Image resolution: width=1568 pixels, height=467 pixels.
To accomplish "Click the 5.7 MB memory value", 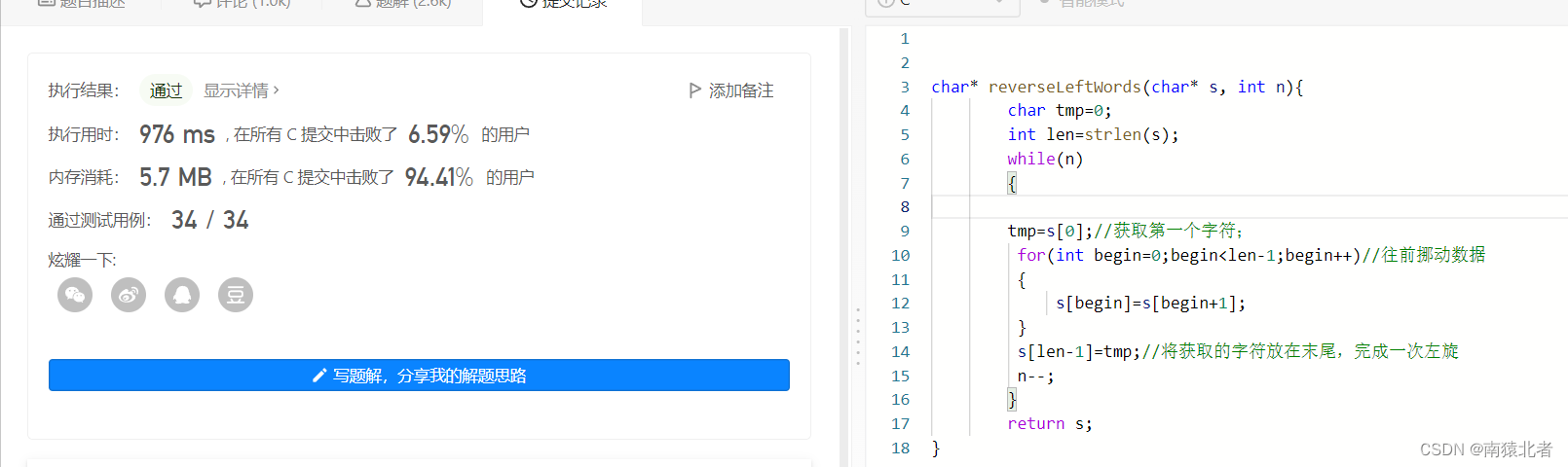I will [x=175, y=177].
